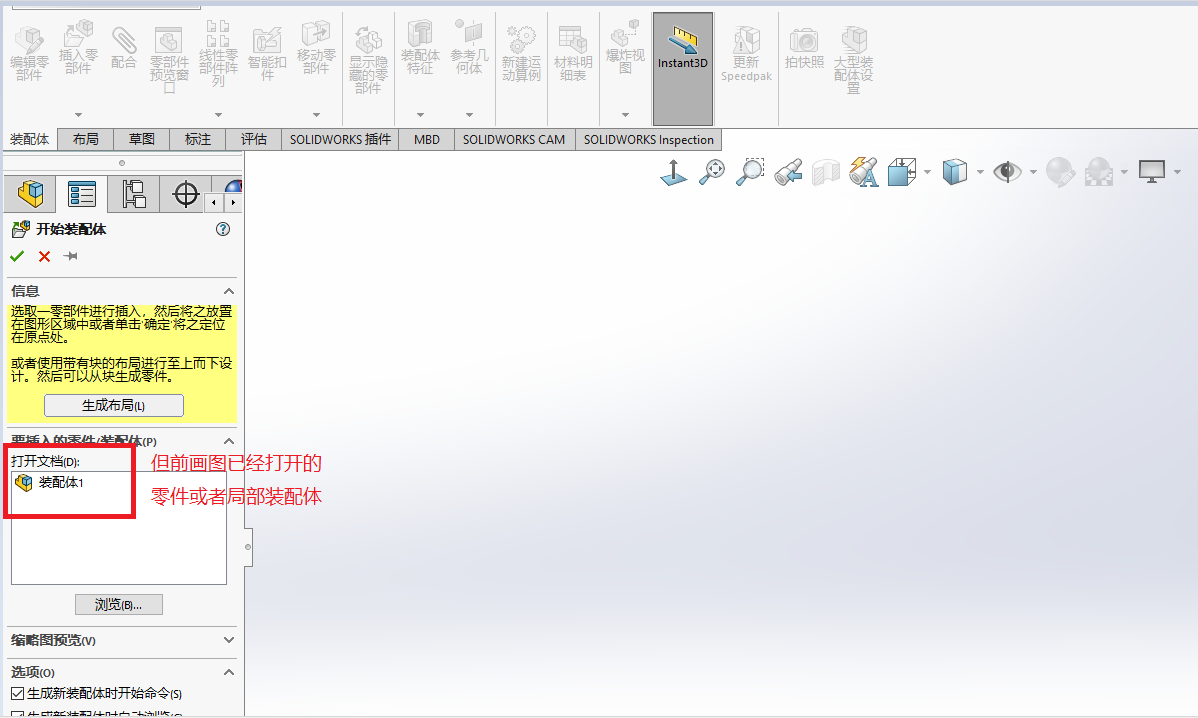Select 装配体1 in the open documents list
The image size is (1198, 718).
tap(50, 483)
